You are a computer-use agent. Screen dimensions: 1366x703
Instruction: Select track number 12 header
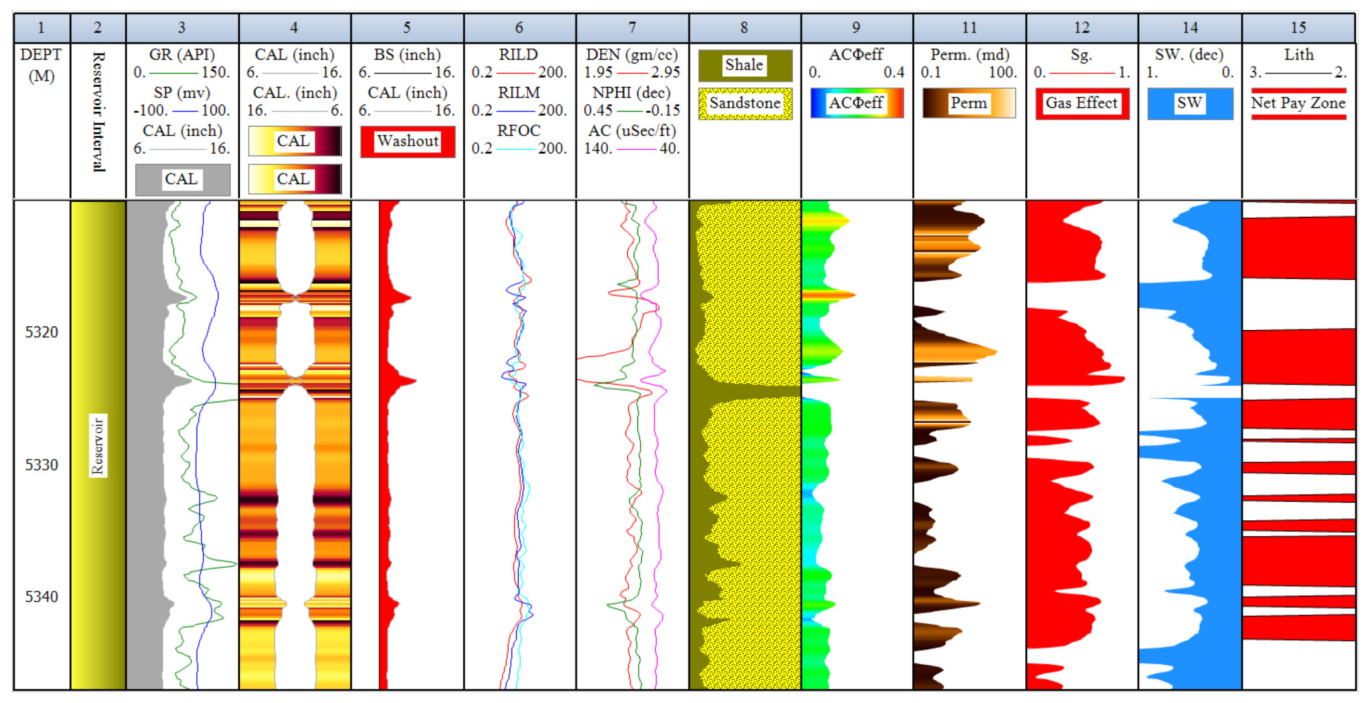(1081, 27)
